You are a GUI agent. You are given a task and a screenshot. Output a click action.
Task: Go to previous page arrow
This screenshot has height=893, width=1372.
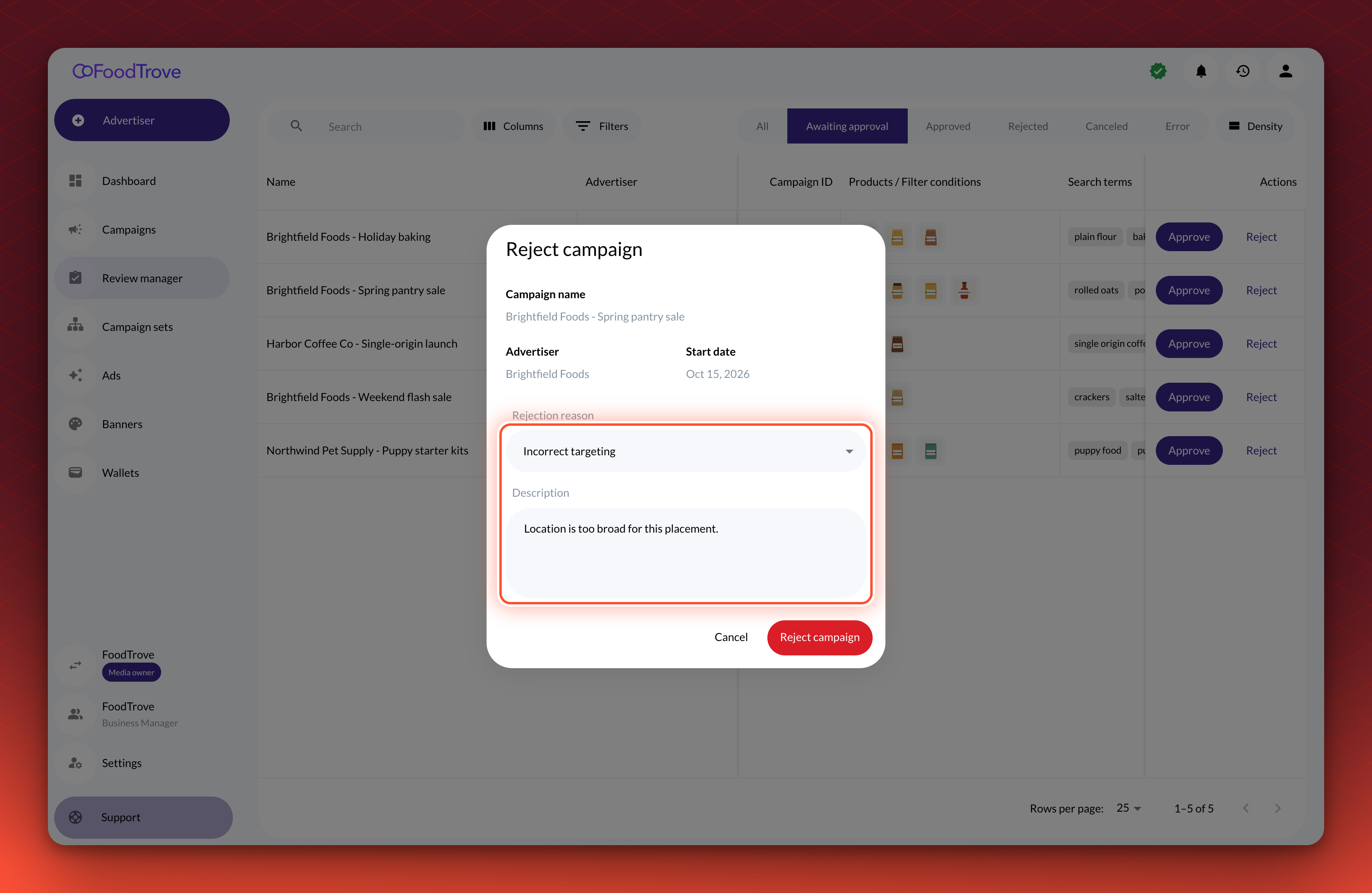[x=1246, y=808]
